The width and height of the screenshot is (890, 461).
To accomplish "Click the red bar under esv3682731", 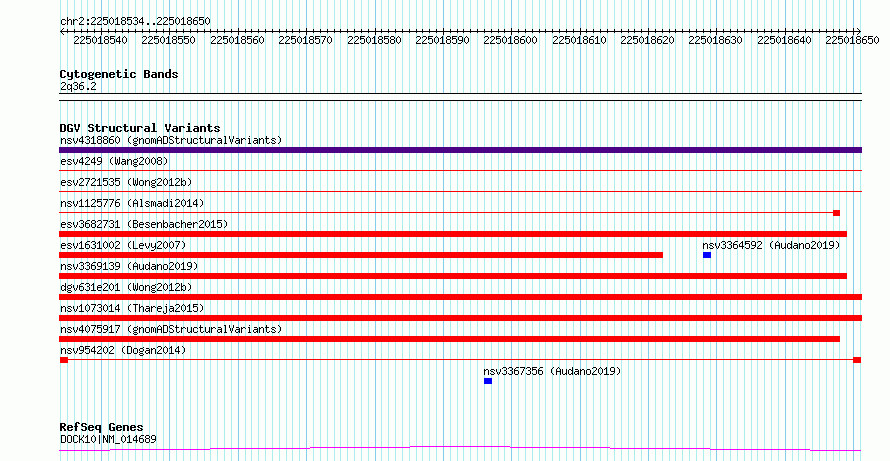I will (453, 234).
